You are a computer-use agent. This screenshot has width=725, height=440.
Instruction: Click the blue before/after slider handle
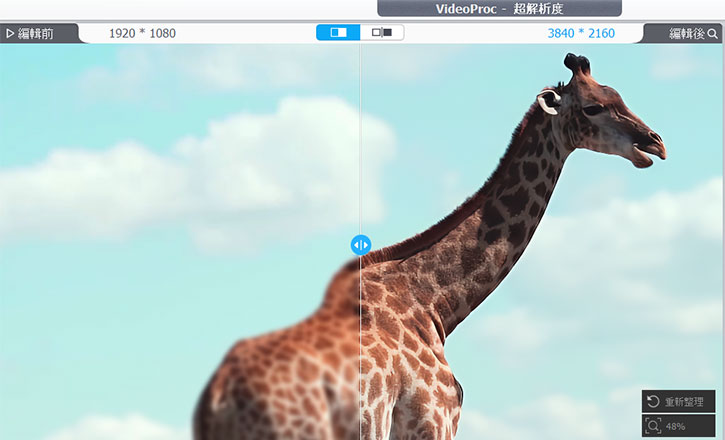click(x=361, y=245)
